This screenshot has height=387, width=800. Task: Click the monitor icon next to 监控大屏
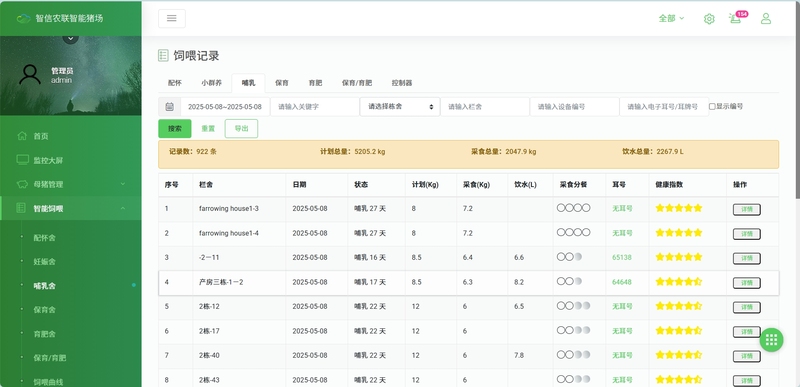pos(22,160)
